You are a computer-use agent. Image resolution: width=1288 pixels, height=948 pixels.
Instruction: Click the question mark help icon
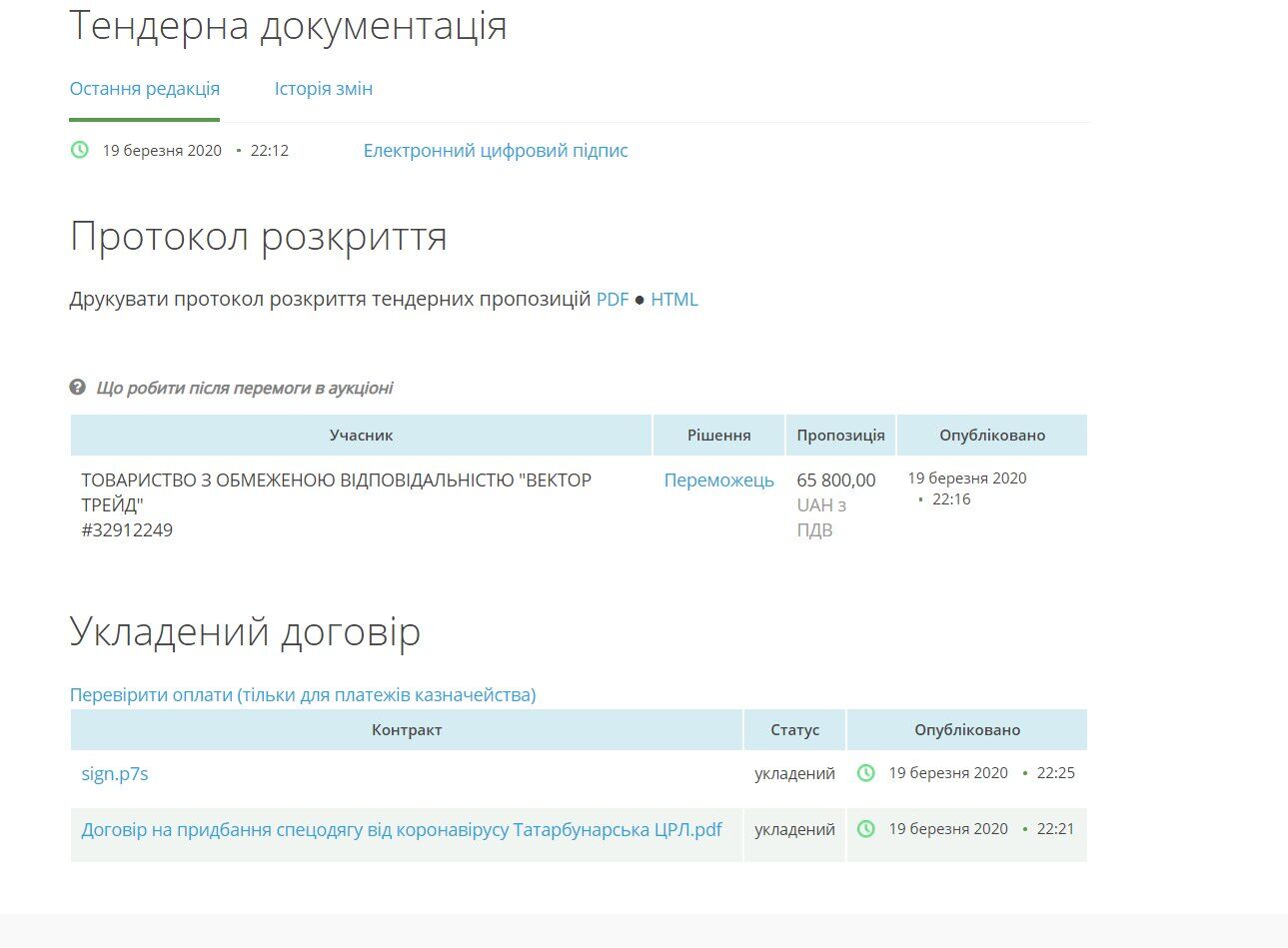pyautogui.click(x=78, y=387)
